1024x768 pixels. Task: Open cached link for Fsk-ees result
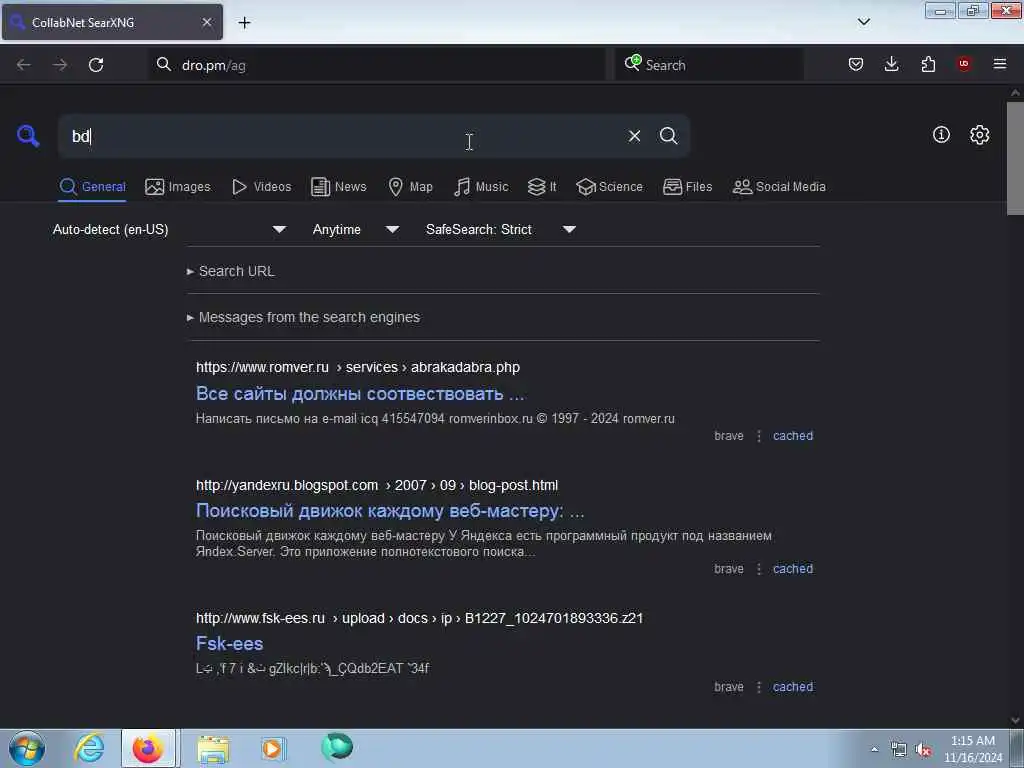[x=793, y=687]
